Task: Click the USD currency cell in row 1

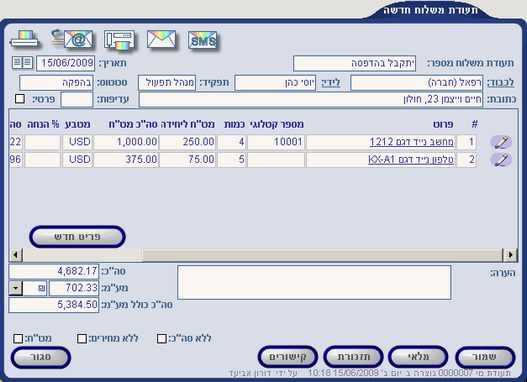Action: coord(77,142)
